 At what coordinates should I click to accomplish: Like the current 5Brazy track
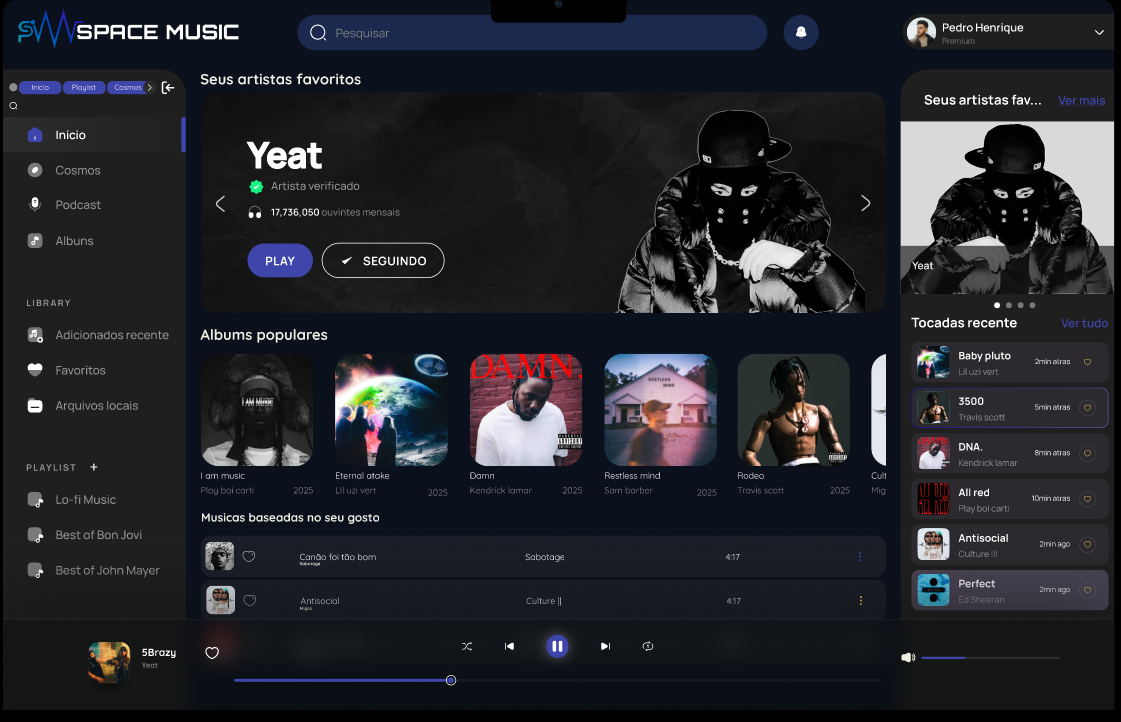coord(212,653)
